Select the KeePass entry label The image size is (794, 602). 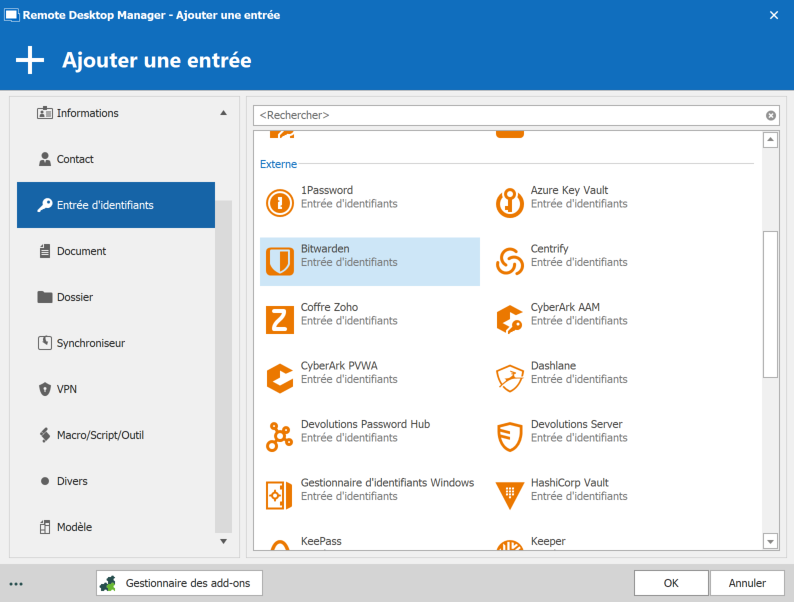tap(321, 541)
